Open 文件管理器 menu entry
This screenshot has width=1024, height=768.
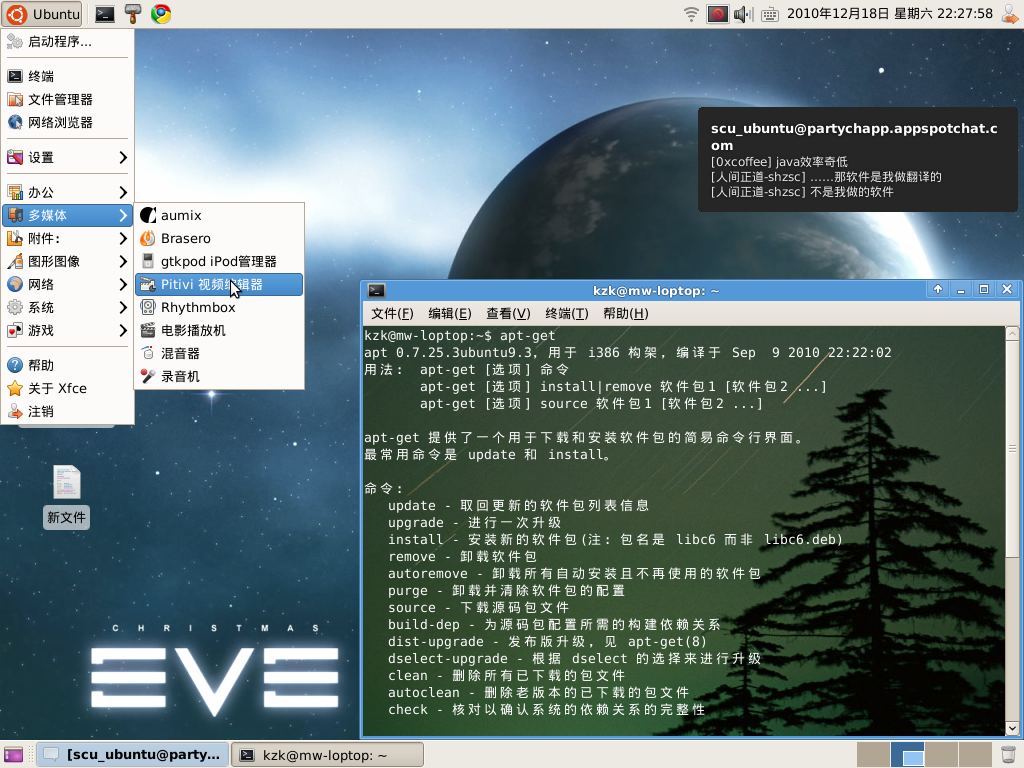point(68,99)
